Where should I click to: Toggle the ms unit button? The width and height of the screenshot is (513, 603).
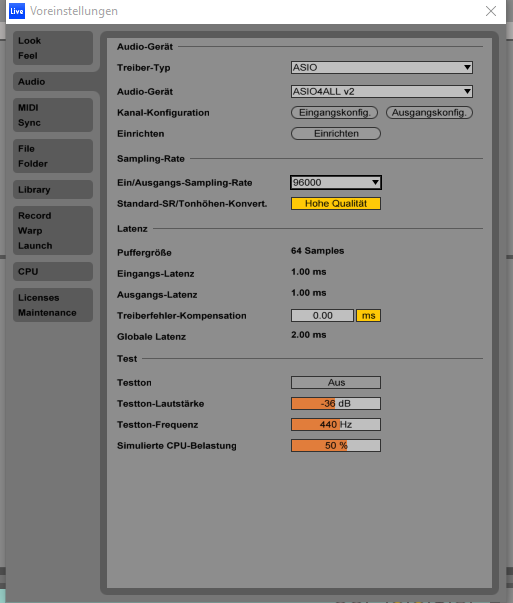click(368, 315)
